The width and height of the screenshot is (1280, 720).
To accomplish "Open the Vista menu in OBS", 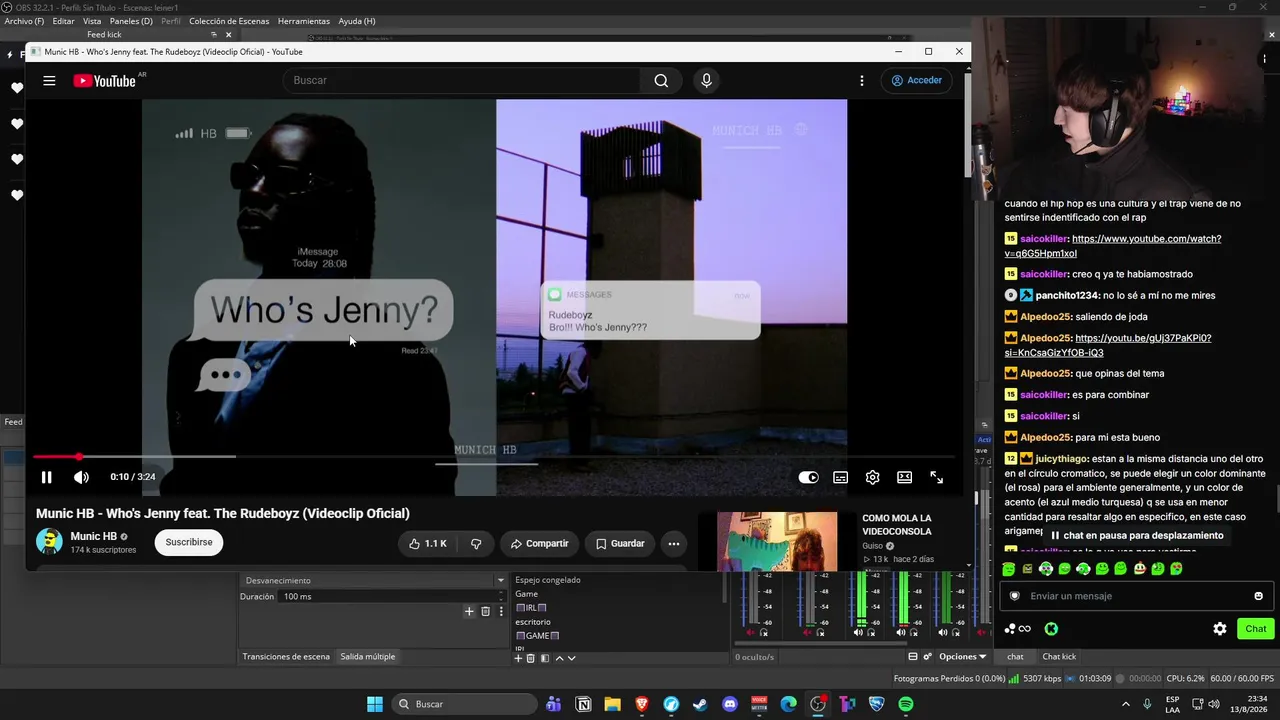I will pos(92,21).
